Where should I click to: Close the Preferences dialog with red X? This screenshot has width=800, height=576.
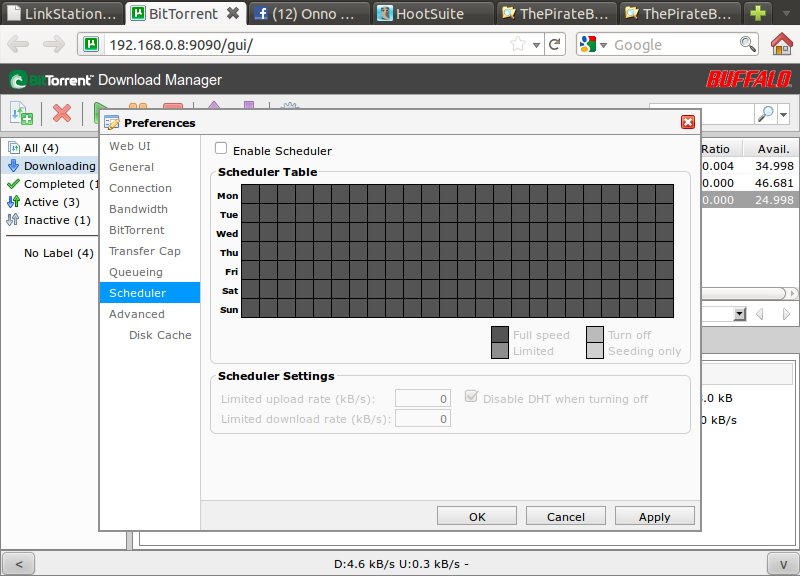(x=687, y=122)
